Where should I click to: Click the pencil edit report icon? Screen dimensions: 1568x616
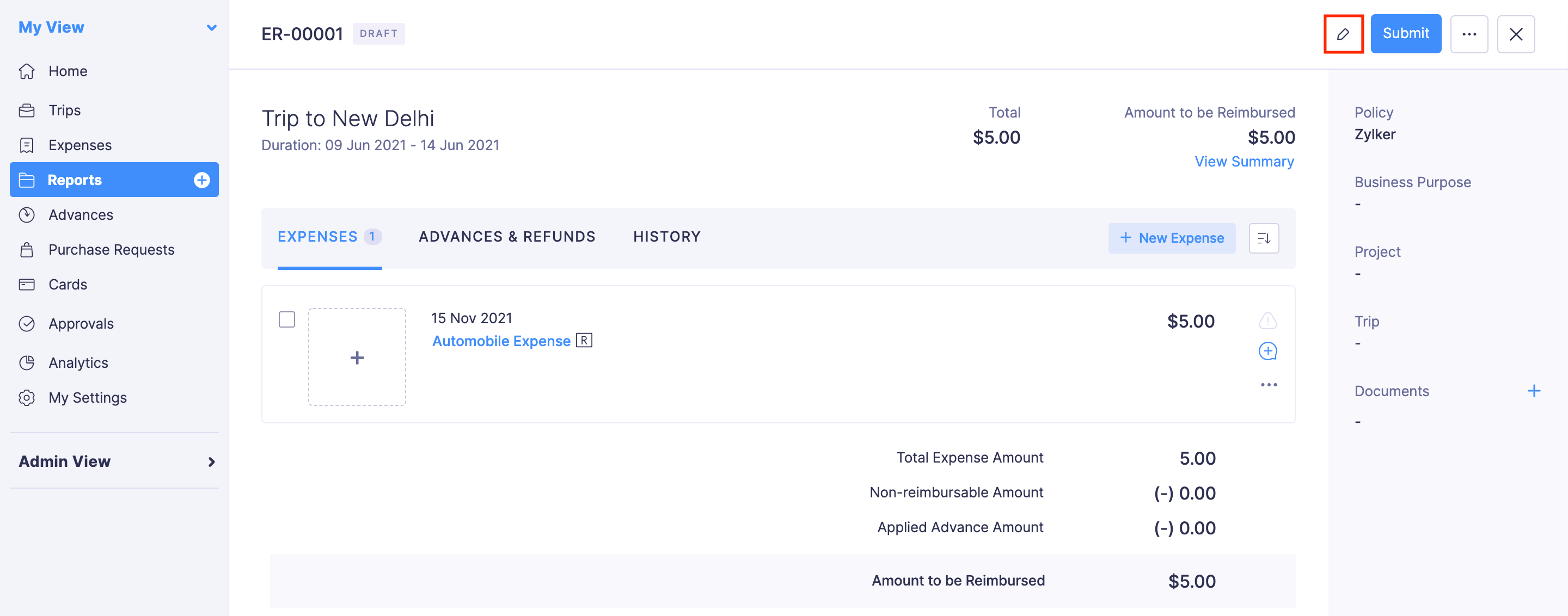(x=1343, y=34)
